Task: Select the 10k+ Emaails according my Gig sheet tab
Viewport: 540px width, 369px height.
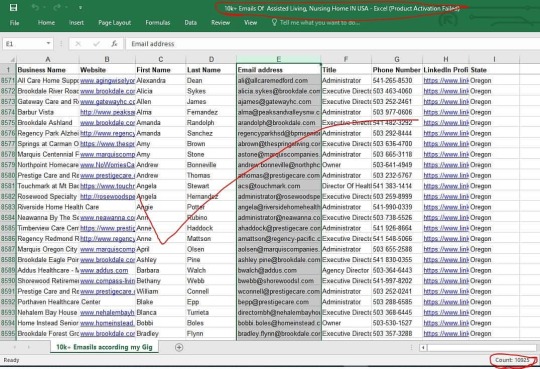Action: (104, 347)
